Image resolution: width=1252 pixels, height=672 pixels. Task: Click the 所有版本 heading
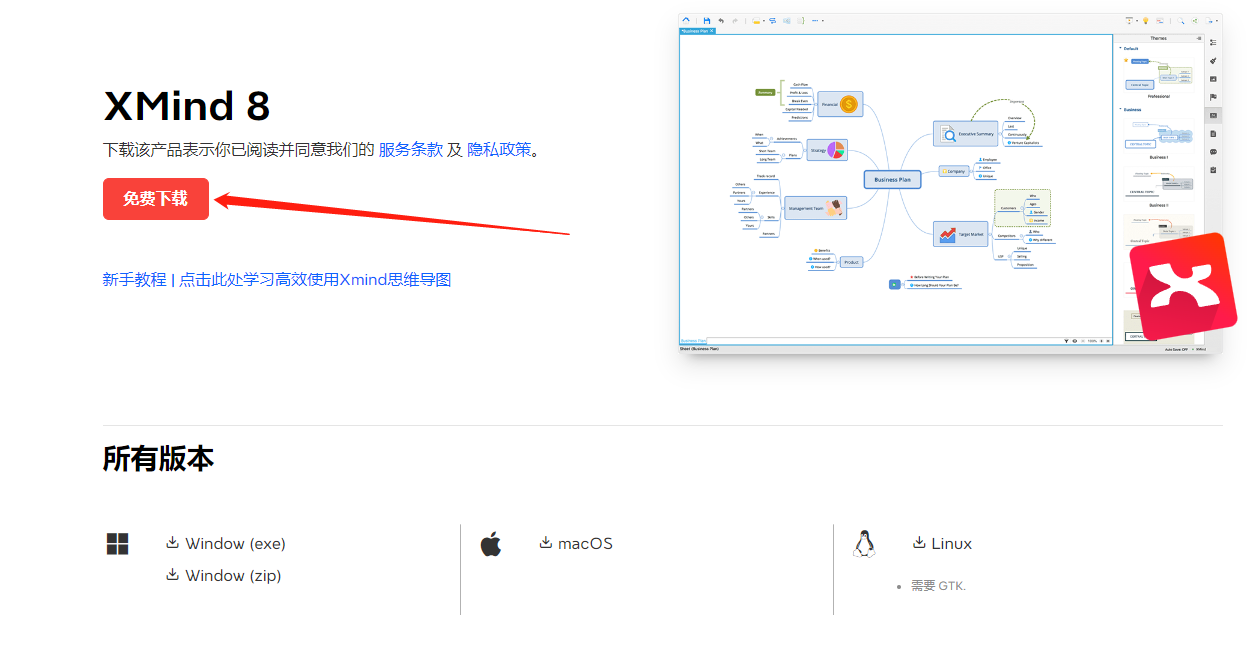click(x=158, y=459)
